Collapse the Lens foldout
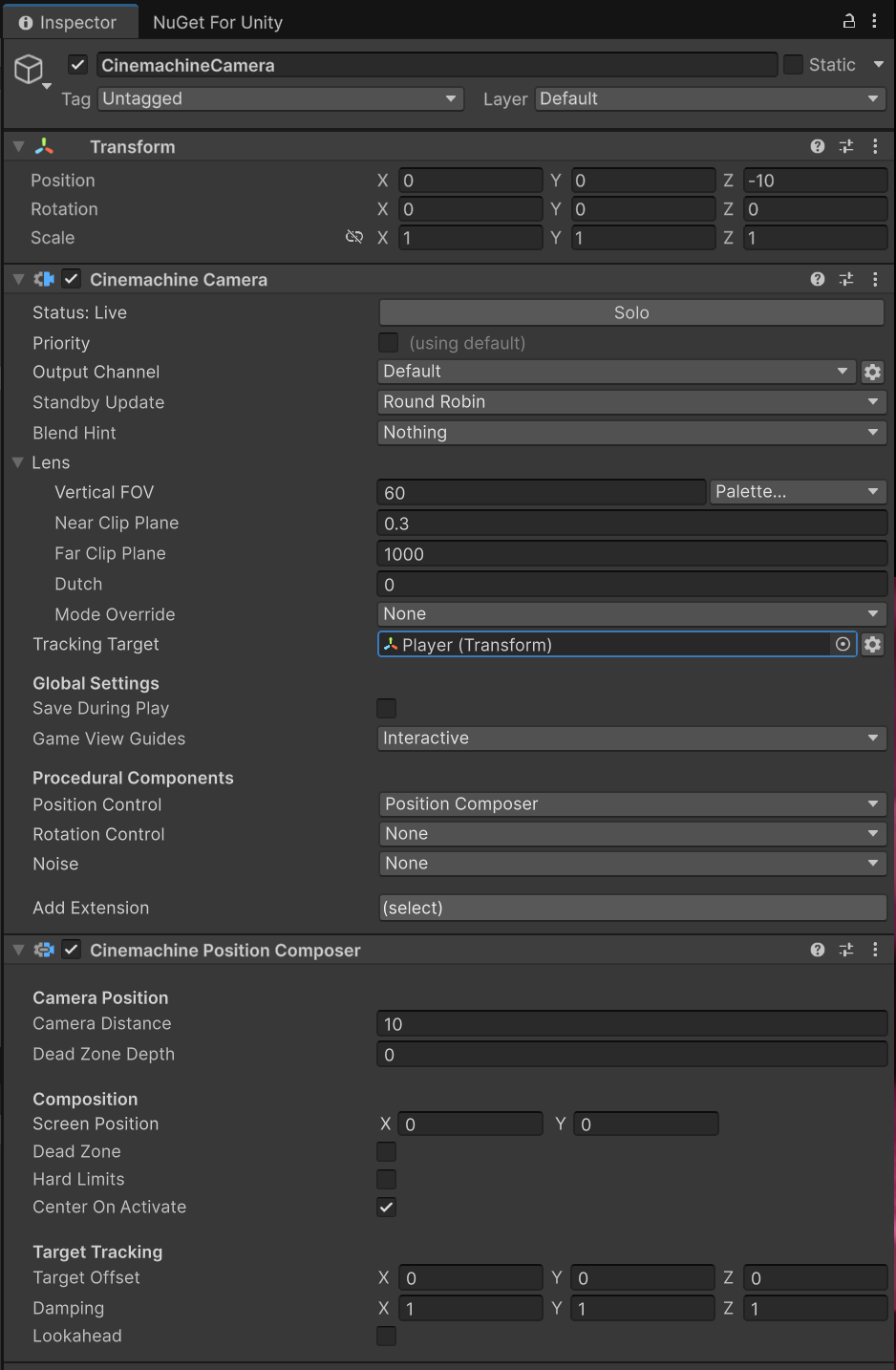 [x=18, y=462]
